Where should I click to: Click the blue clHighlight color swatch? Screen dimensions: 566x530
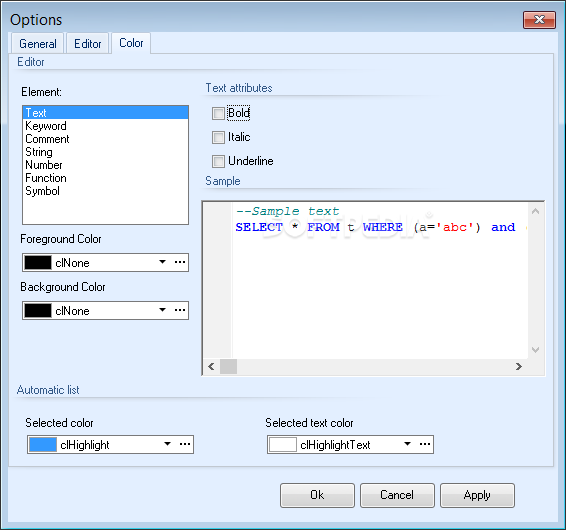pos(43,444)
